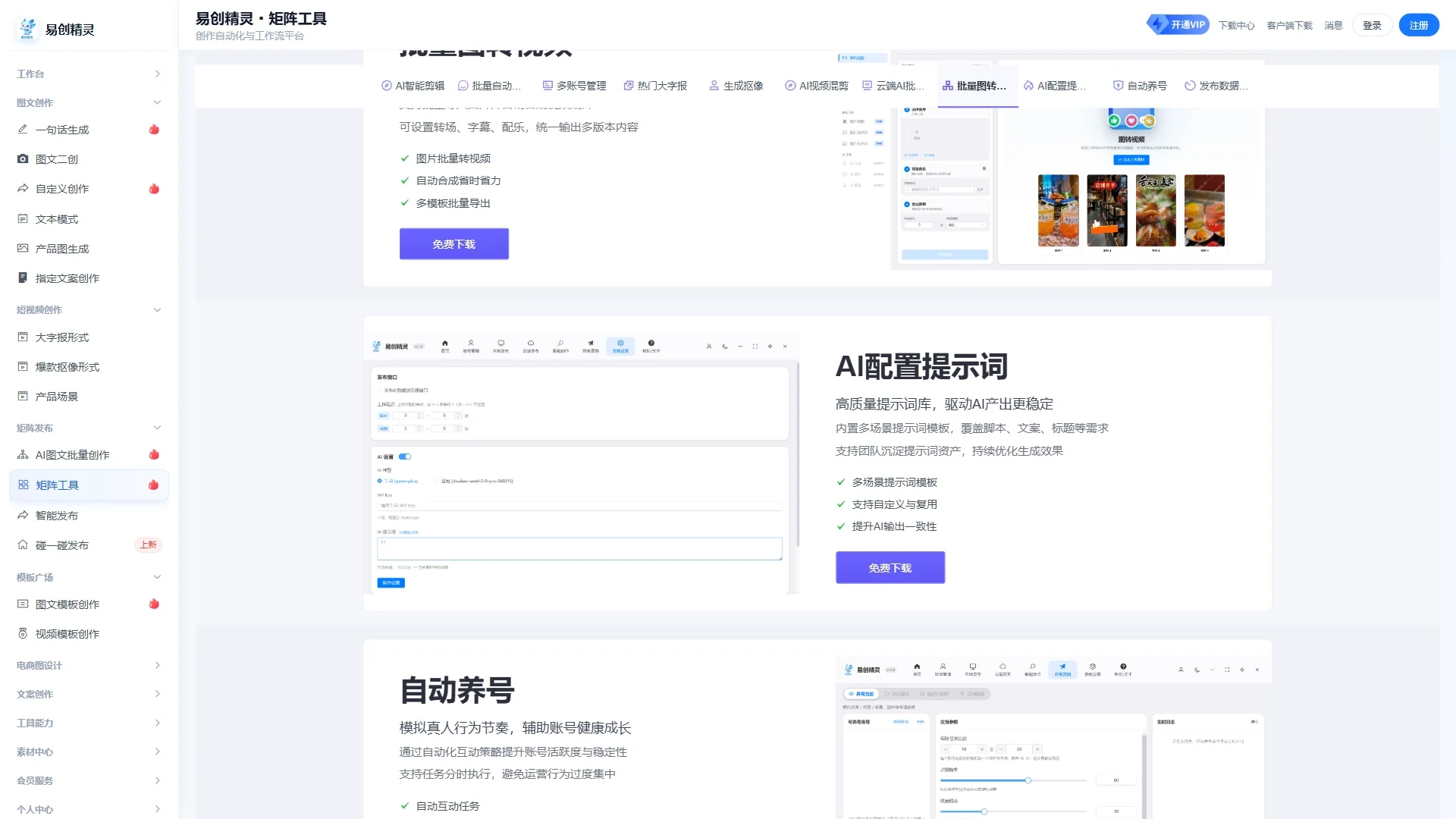The height and width of the screenshot is (819, 1456).
Task: Click the 图文二创 camera icon
Action: click(x=23, y=159)
